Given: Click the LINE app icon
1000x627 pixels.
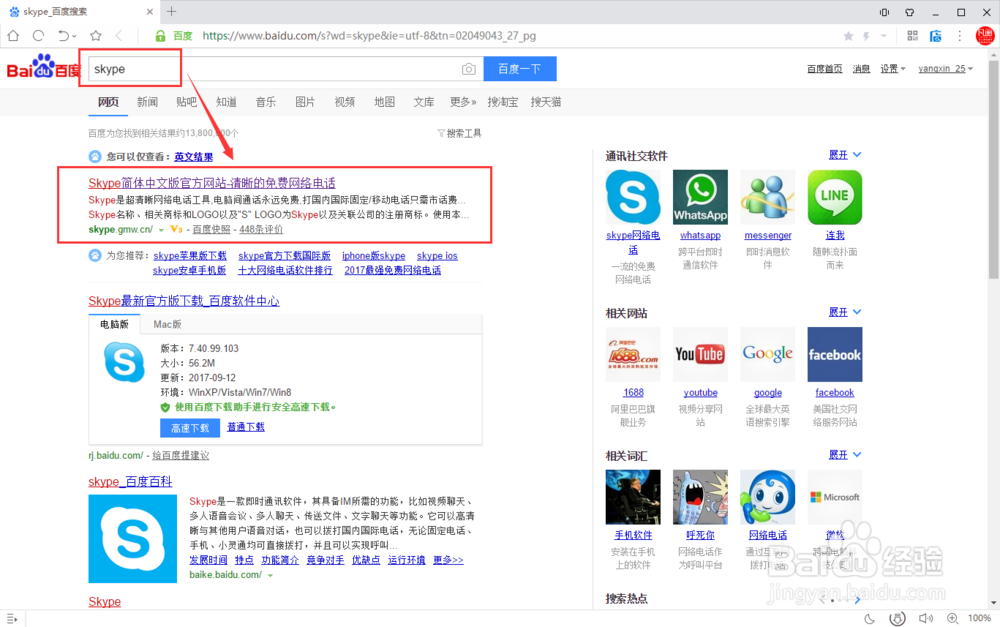Looking at the screenshot, I should coord(835,197).
